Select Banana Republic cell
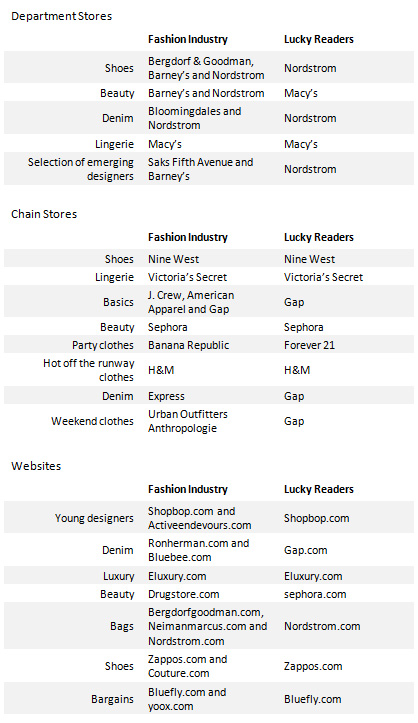 188,345
